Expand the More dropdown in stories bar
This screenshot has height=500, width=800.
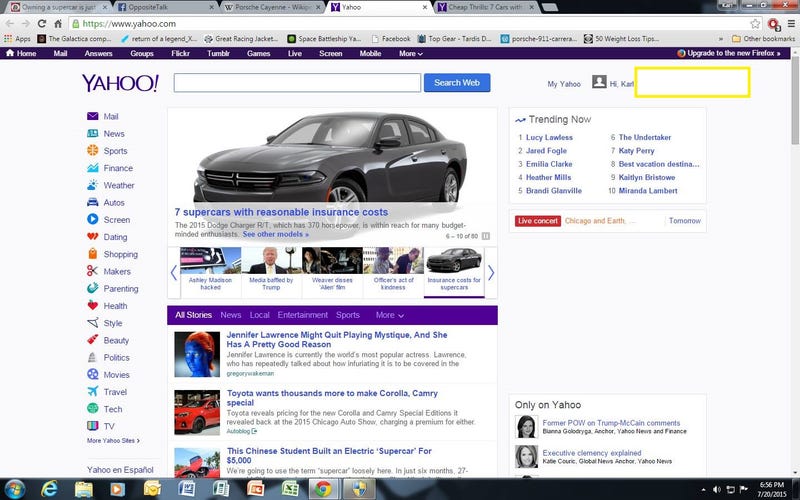pos(390,315)
